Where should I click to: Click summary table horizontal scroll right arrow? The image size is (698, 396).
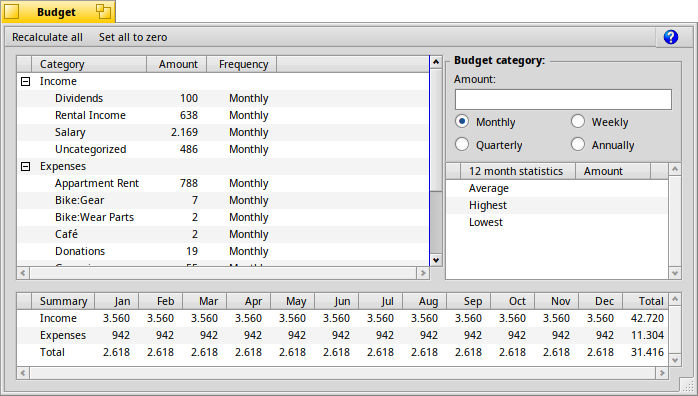662,373
